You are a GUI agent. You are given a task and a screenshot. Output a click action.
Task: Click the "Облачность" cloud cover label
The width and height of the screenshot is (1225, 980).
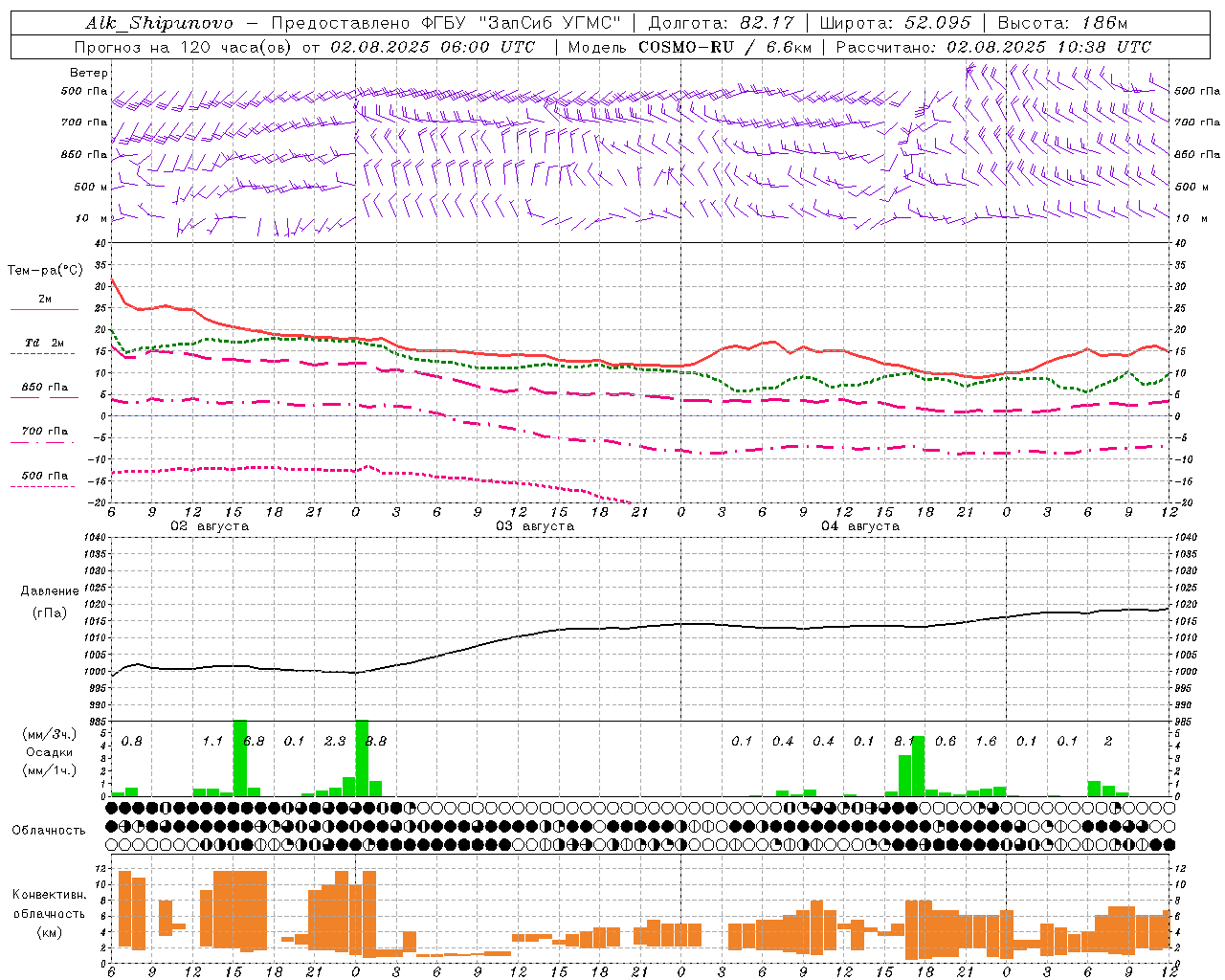point(49,831)
